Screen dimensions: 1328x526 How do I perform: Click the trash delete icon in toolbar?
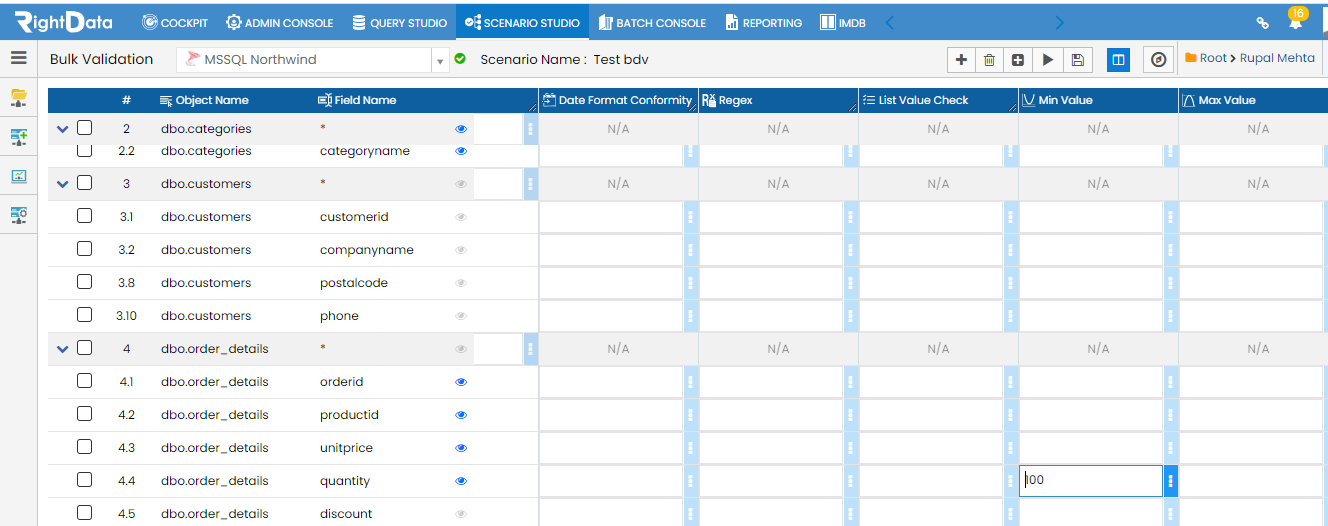click(989, 60)
